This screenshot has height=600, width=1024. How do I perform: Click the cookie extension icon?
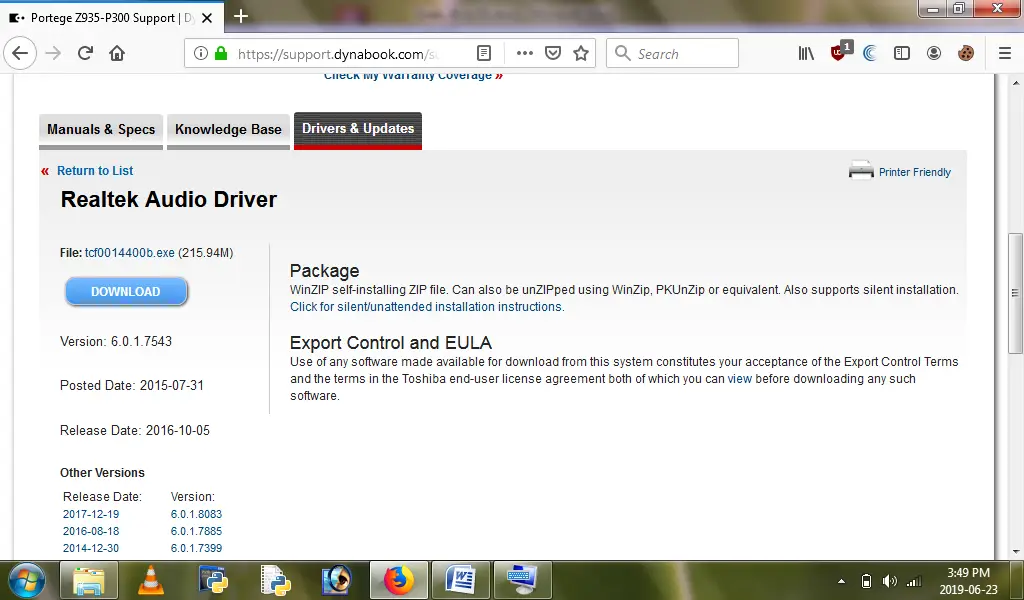click(x=966, y=54)
